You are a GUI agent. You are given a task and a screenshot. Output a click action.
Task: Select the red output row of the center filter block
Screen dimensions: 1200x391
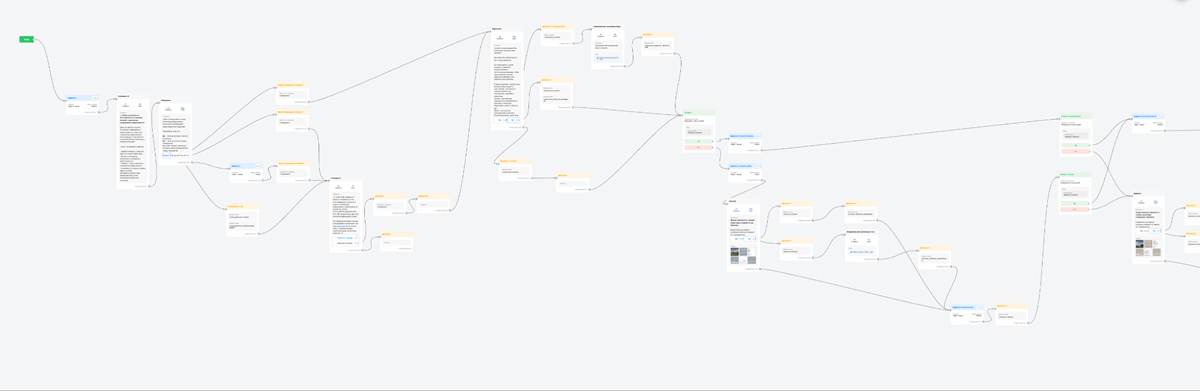click(x=698, y=148)
